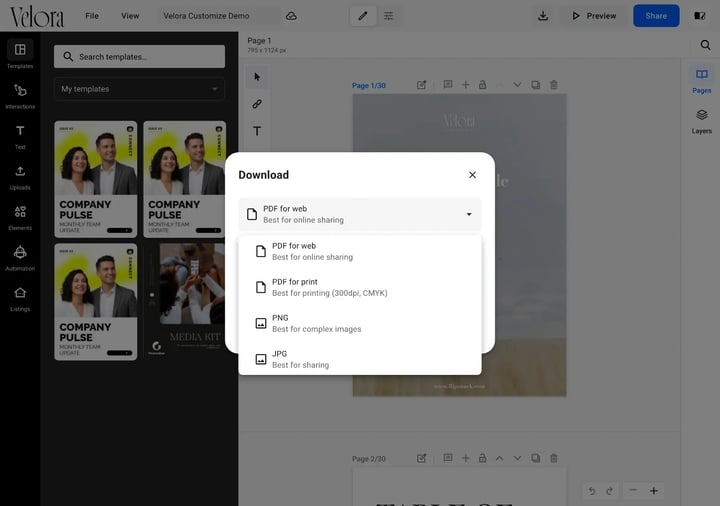
Task: Open the Layers panel
Action: 702,121
